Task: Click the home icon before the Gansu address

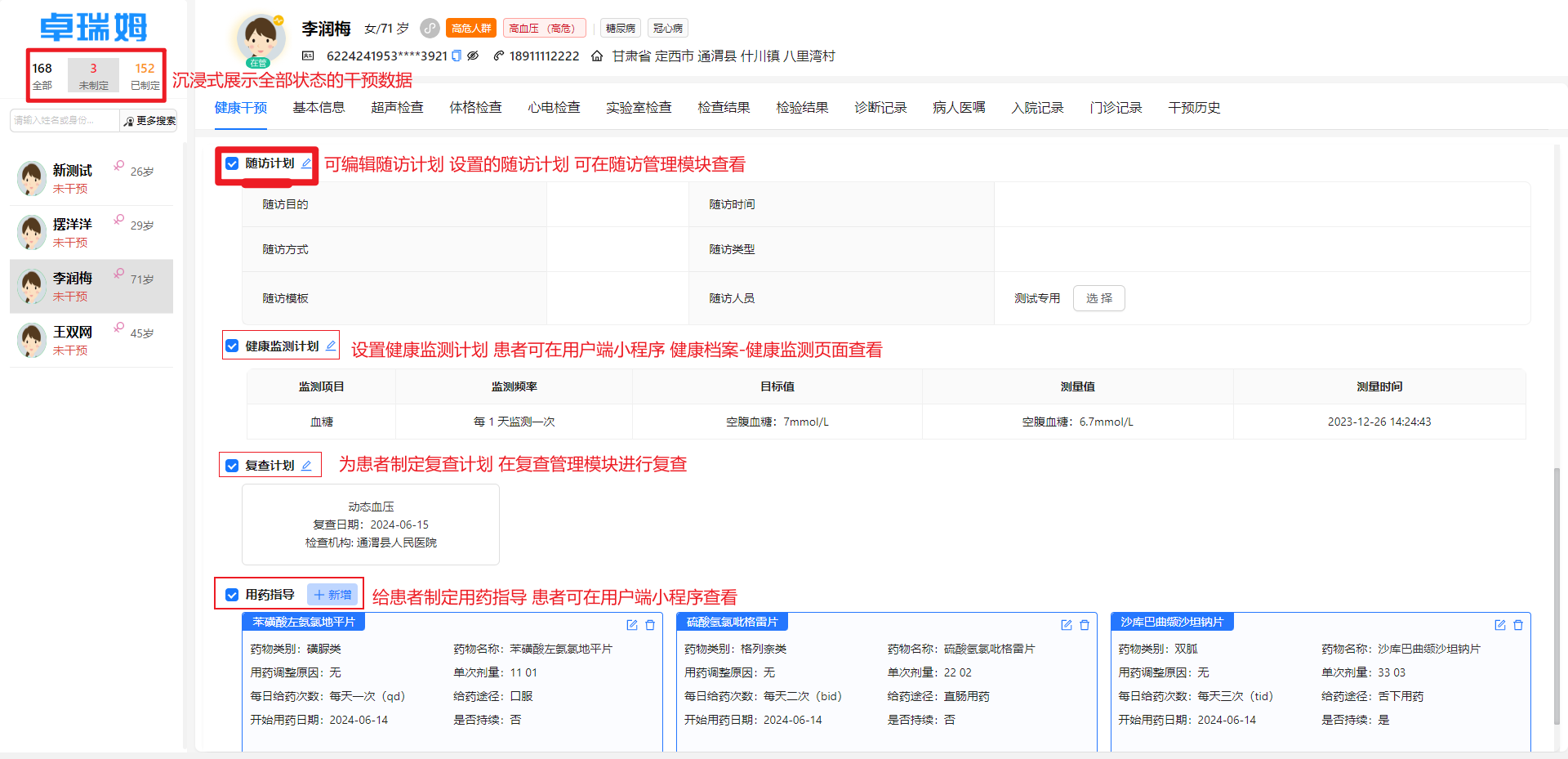Action: pyautogui.click(x=596, y=56)
